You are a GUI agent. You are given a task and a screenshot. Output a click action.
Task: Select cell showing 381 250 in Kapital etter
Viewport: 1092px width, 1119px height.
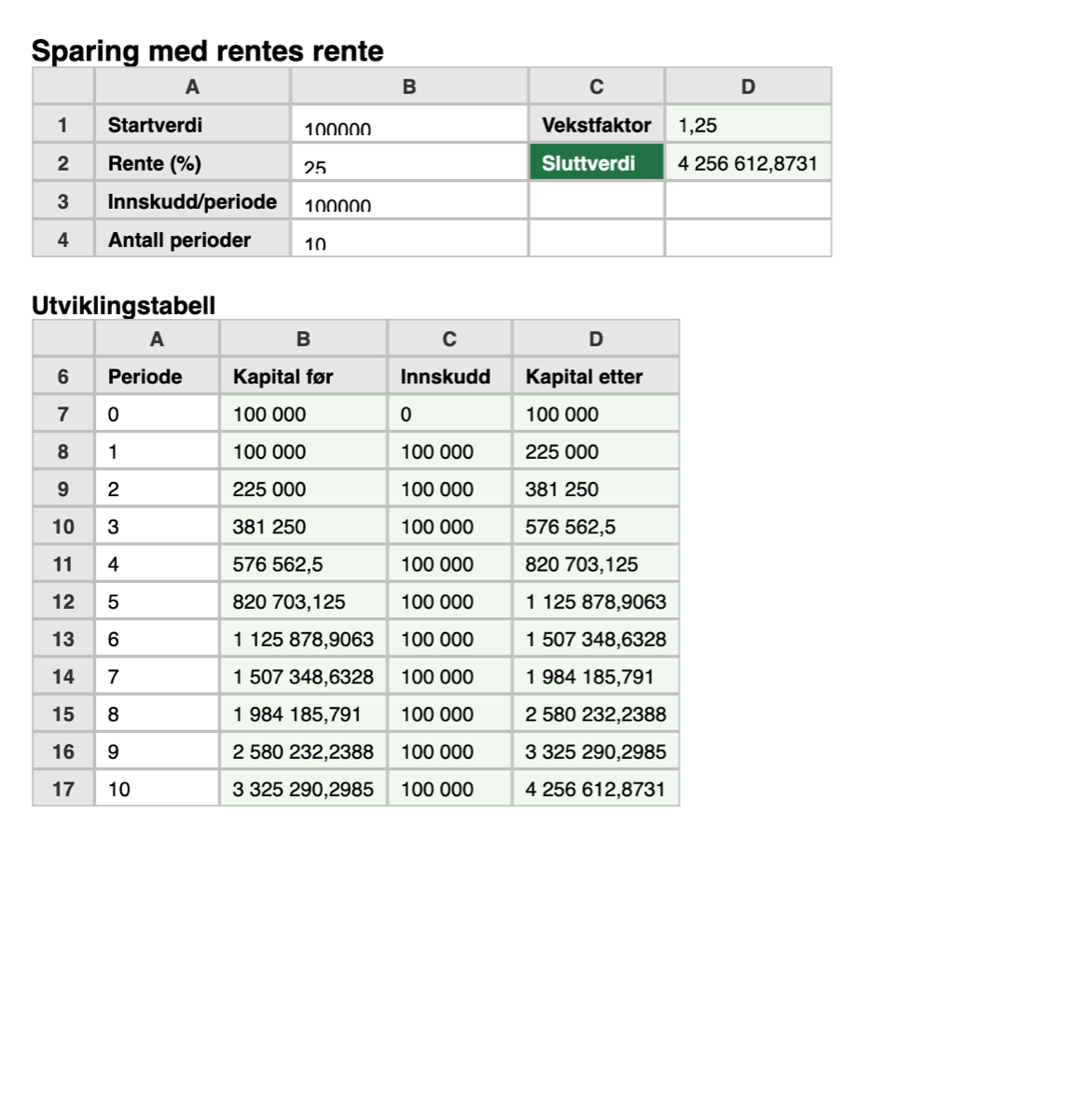[596, 490]
